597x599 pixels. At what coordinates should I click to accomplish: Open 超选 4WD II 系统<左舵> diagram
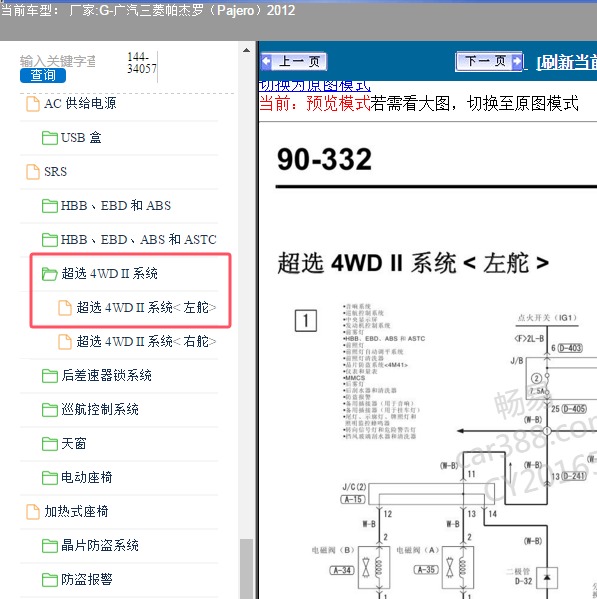click(146, 308)
